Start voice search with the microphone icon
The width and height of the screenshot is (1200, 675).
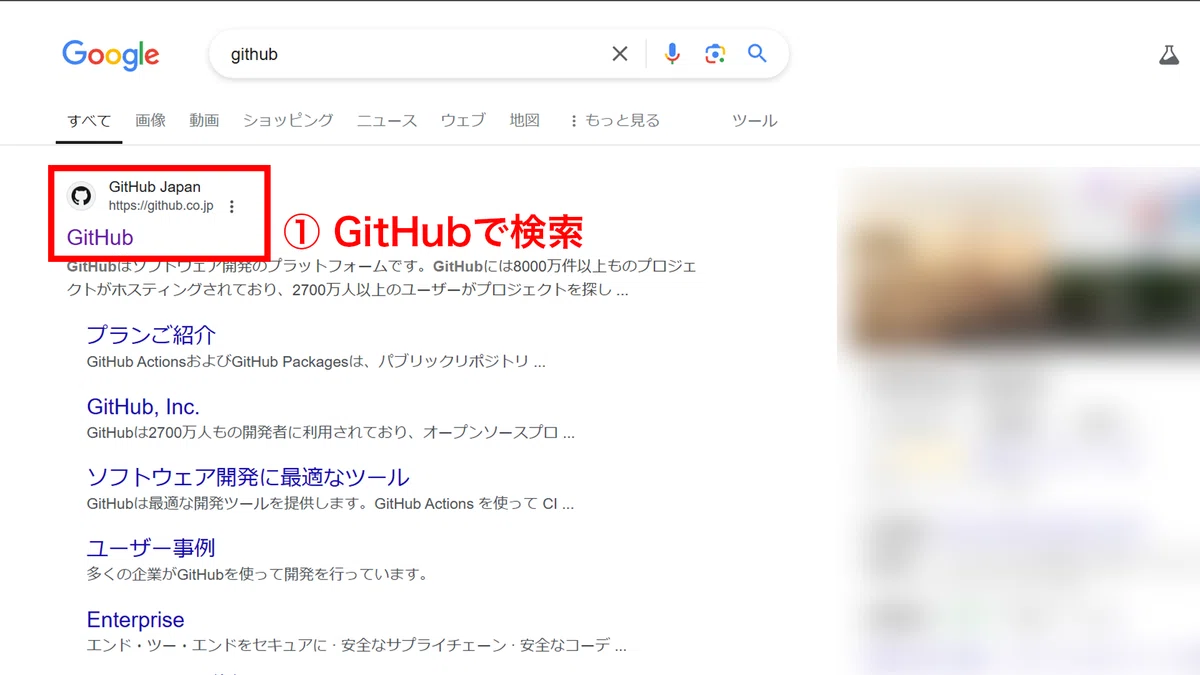[672, 54]
